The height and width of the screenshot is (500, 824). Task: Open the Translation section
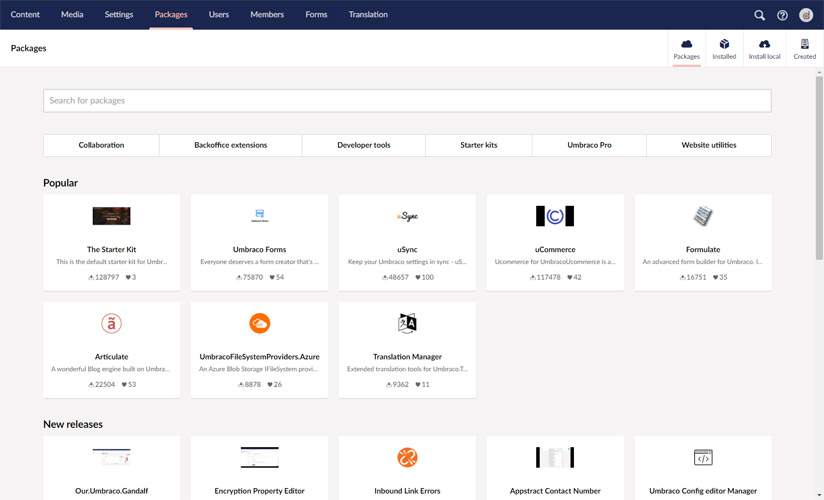[368, 15]
